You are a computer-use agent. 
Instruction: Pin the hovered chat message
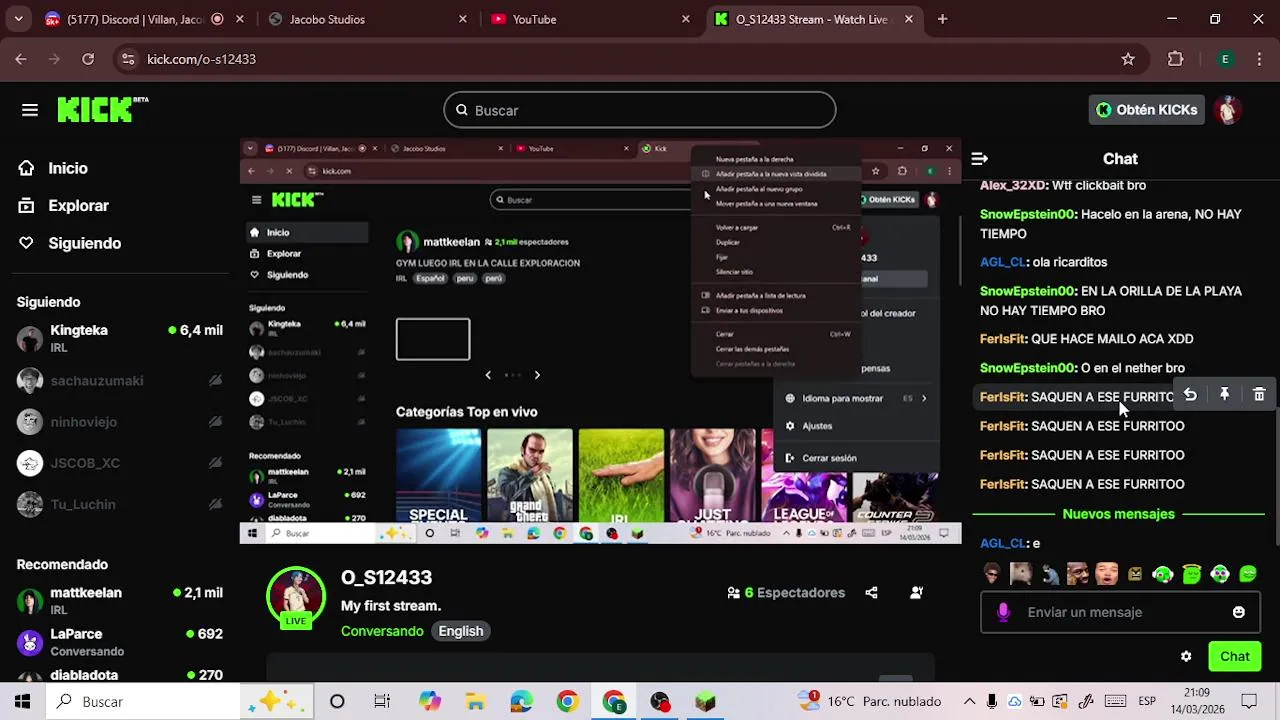(1224, 395)
